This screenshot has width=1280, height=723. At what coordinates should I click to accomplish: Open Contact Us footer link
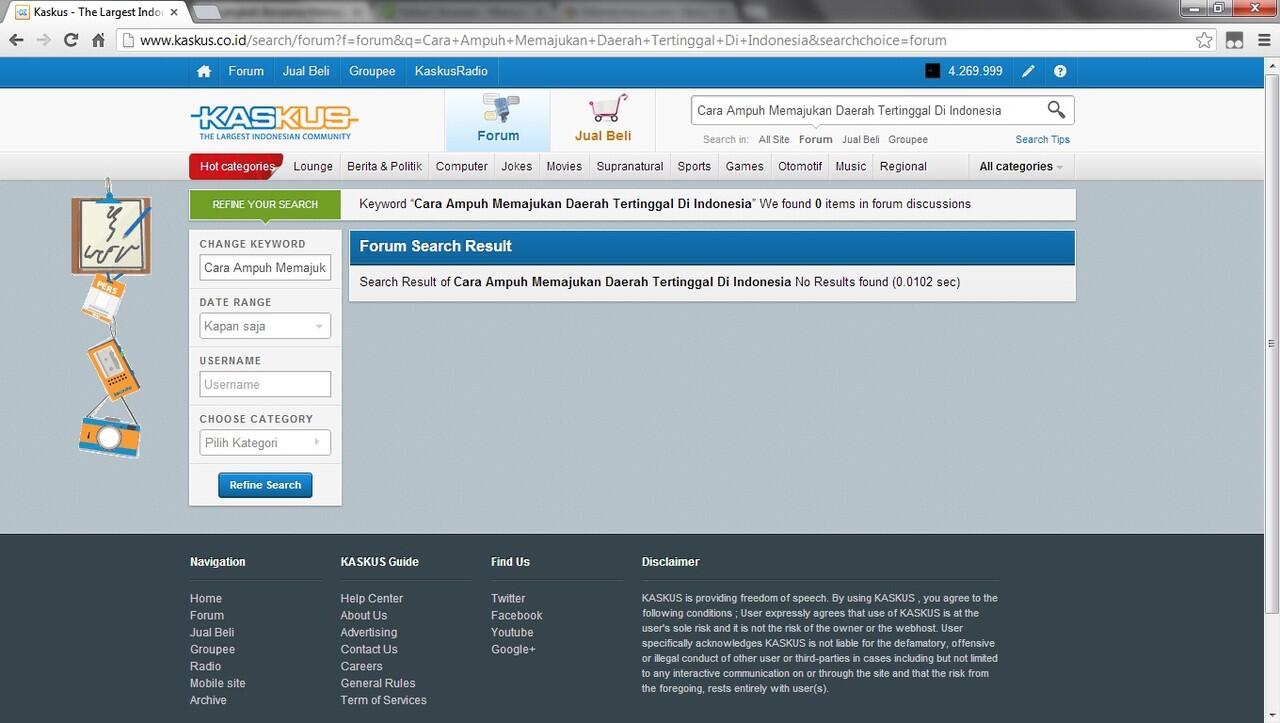click(x=369, y=649)
